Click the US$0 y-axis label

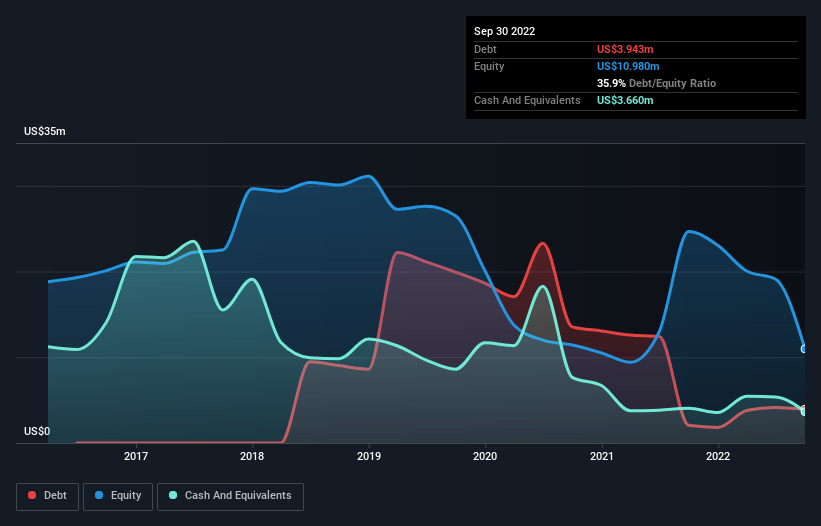[37, 431]
